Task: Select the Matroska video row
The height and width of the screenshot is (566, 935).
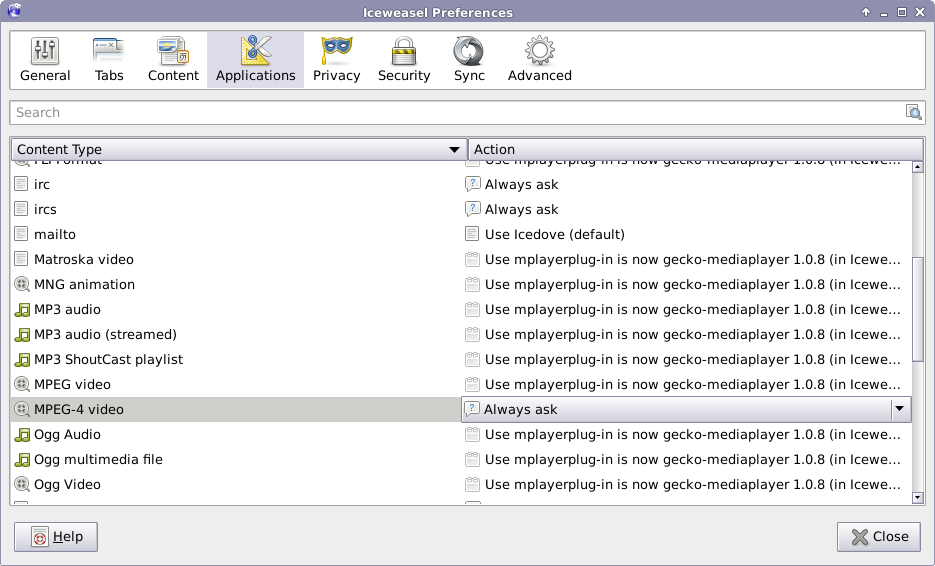Action: click(461, 259)
